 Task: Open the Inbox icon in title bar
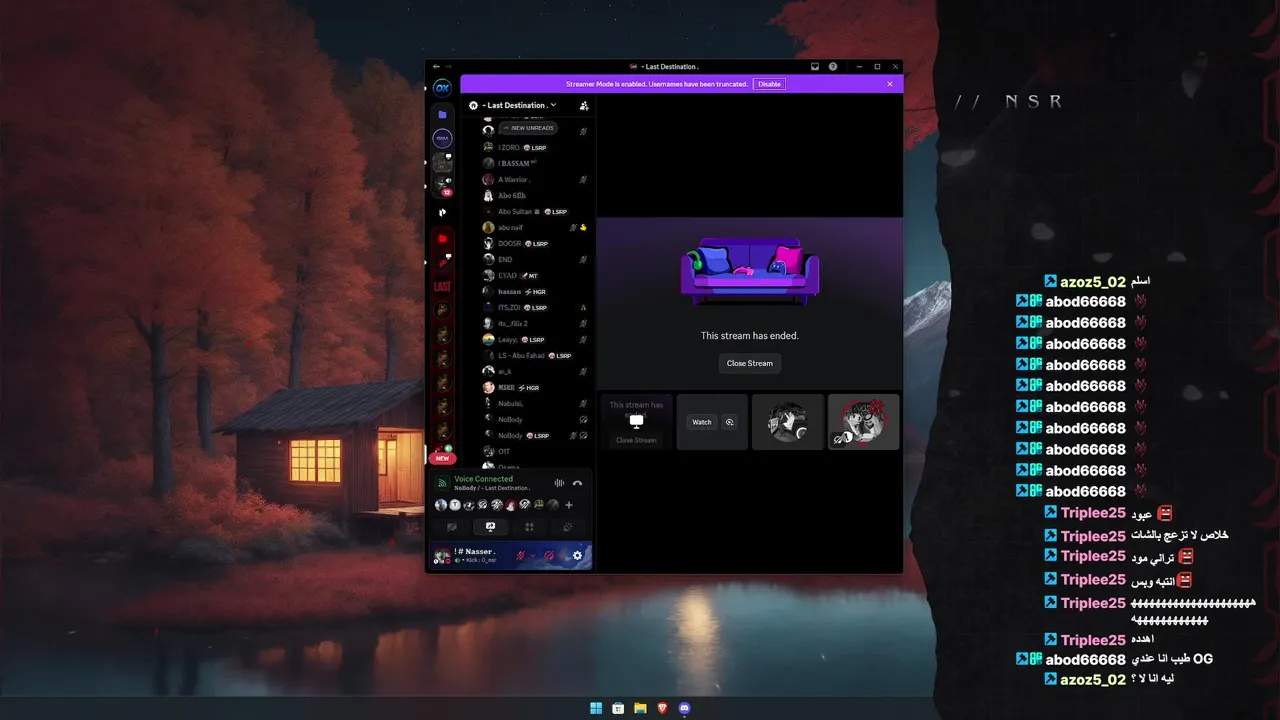pos(815,67)
